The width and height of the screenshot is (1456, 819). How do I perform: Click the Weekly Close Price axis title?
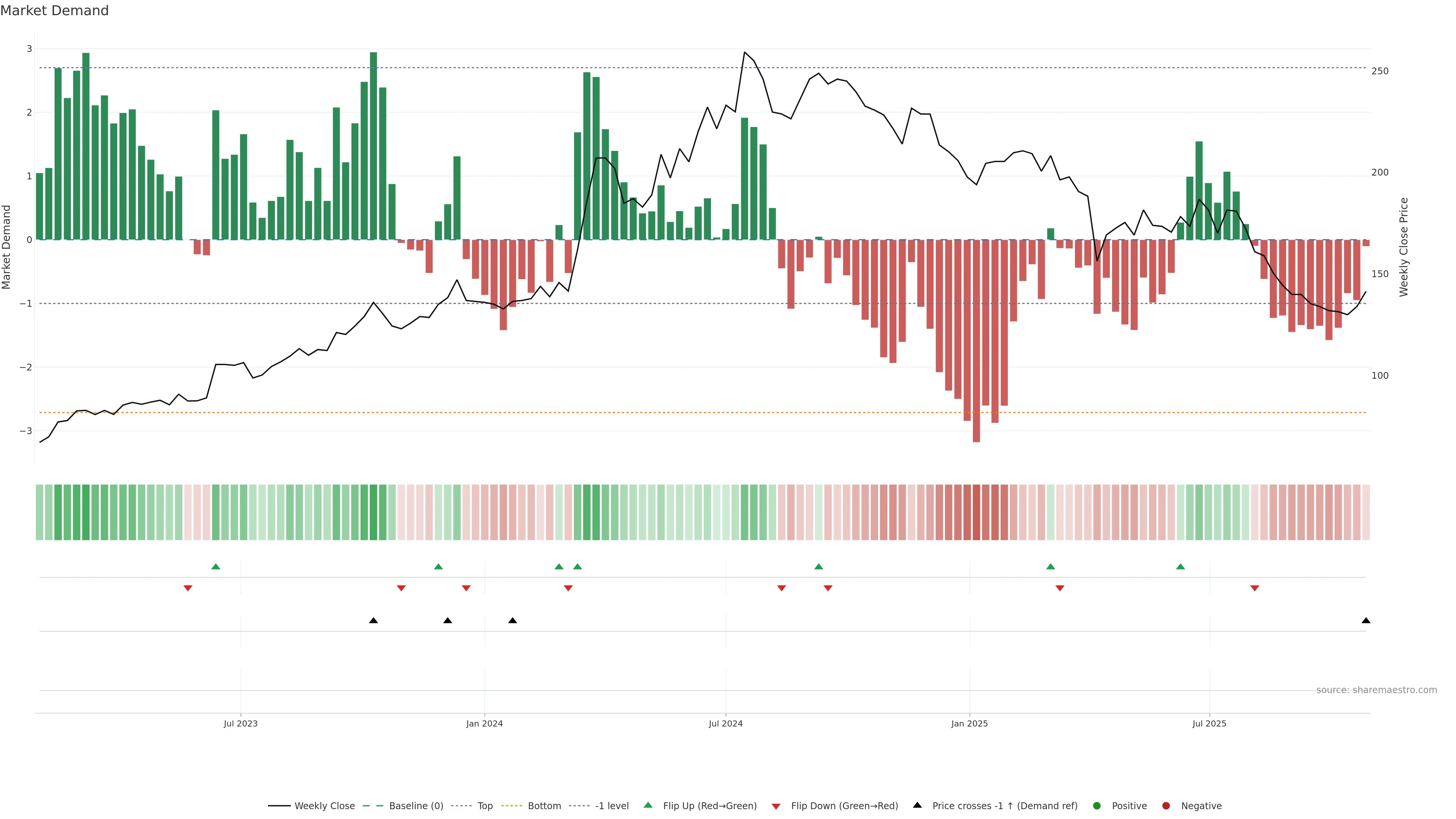point(1404,247)
